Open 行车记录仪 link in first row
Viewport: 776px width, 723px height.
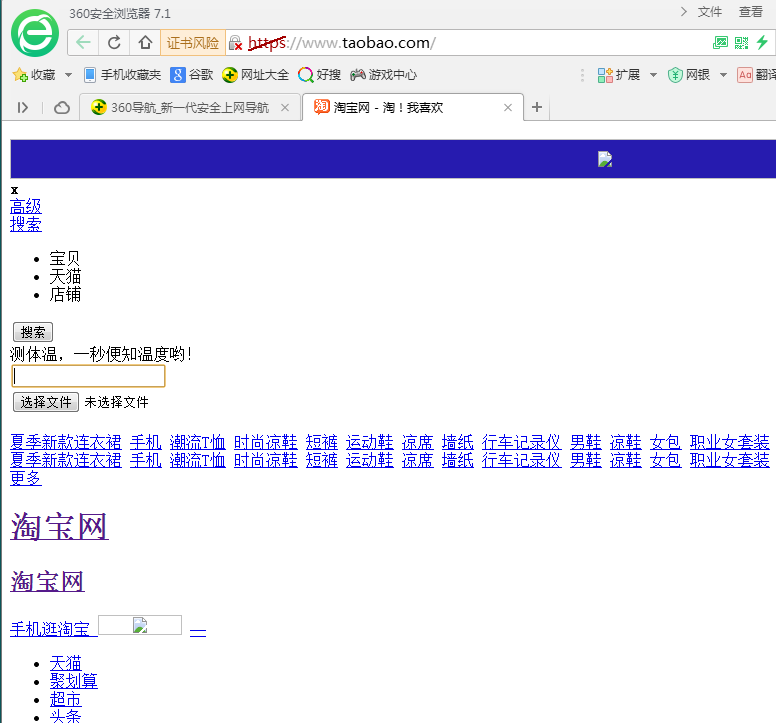(x=522, y=442)
